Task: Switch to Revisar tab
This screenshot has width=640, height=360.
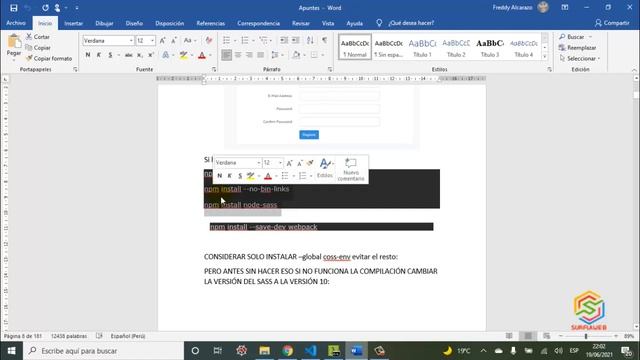Action: coord(301,23)
